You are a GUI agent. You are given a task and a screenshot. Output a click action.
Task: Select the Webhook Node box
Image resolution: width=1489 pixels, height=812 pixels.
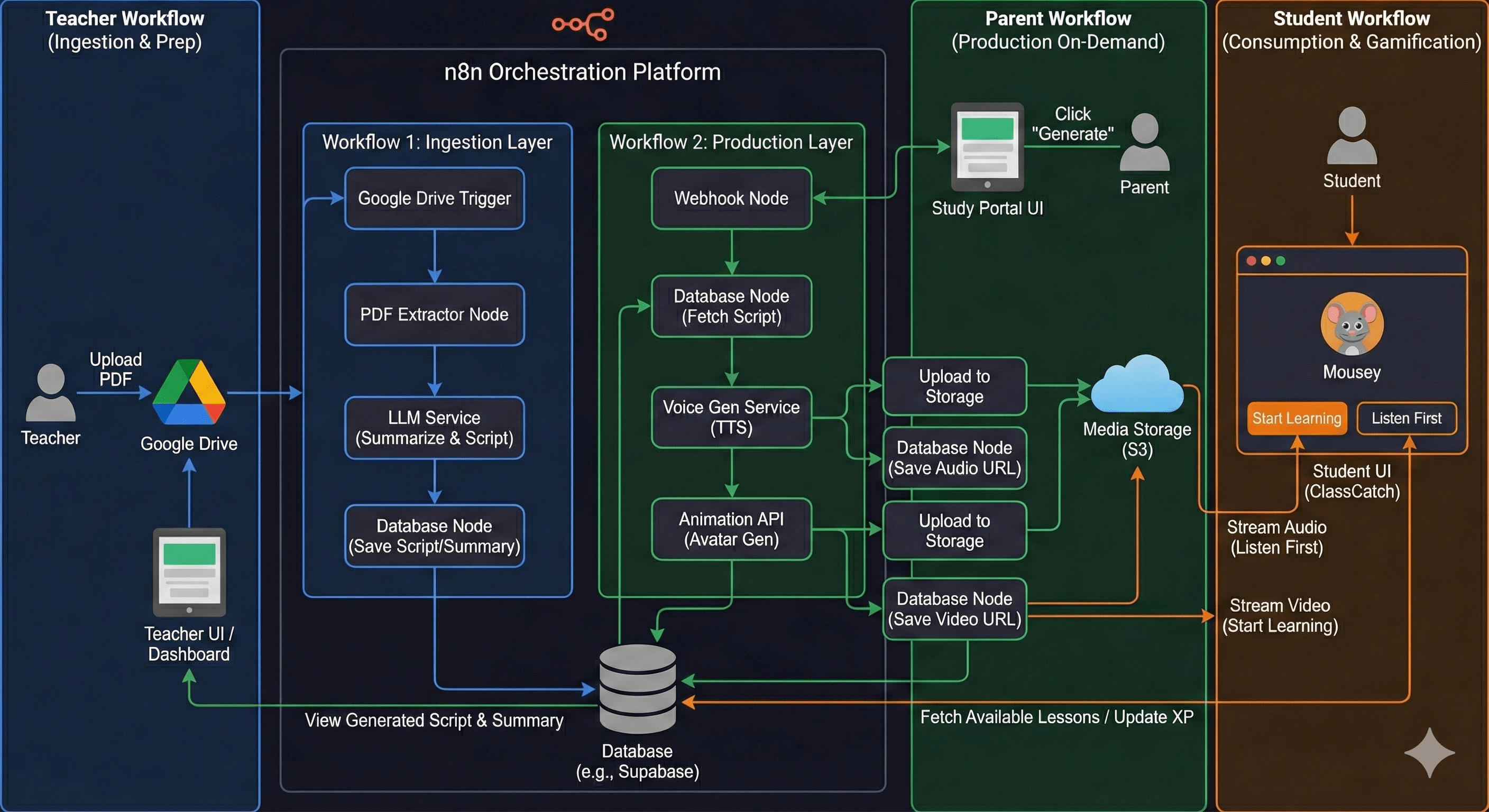731,198
